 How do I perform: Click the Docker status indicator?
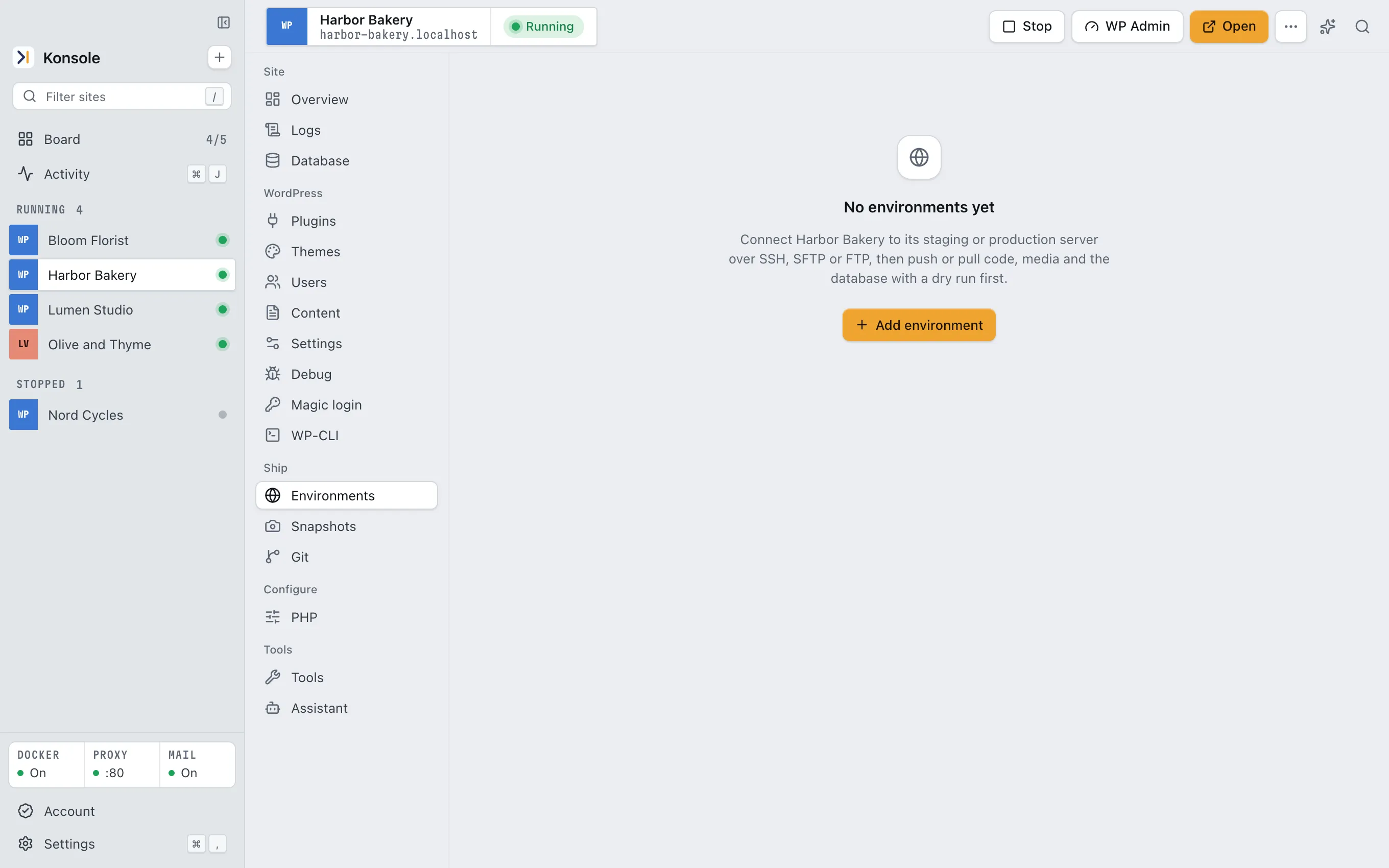coord(46,764)
